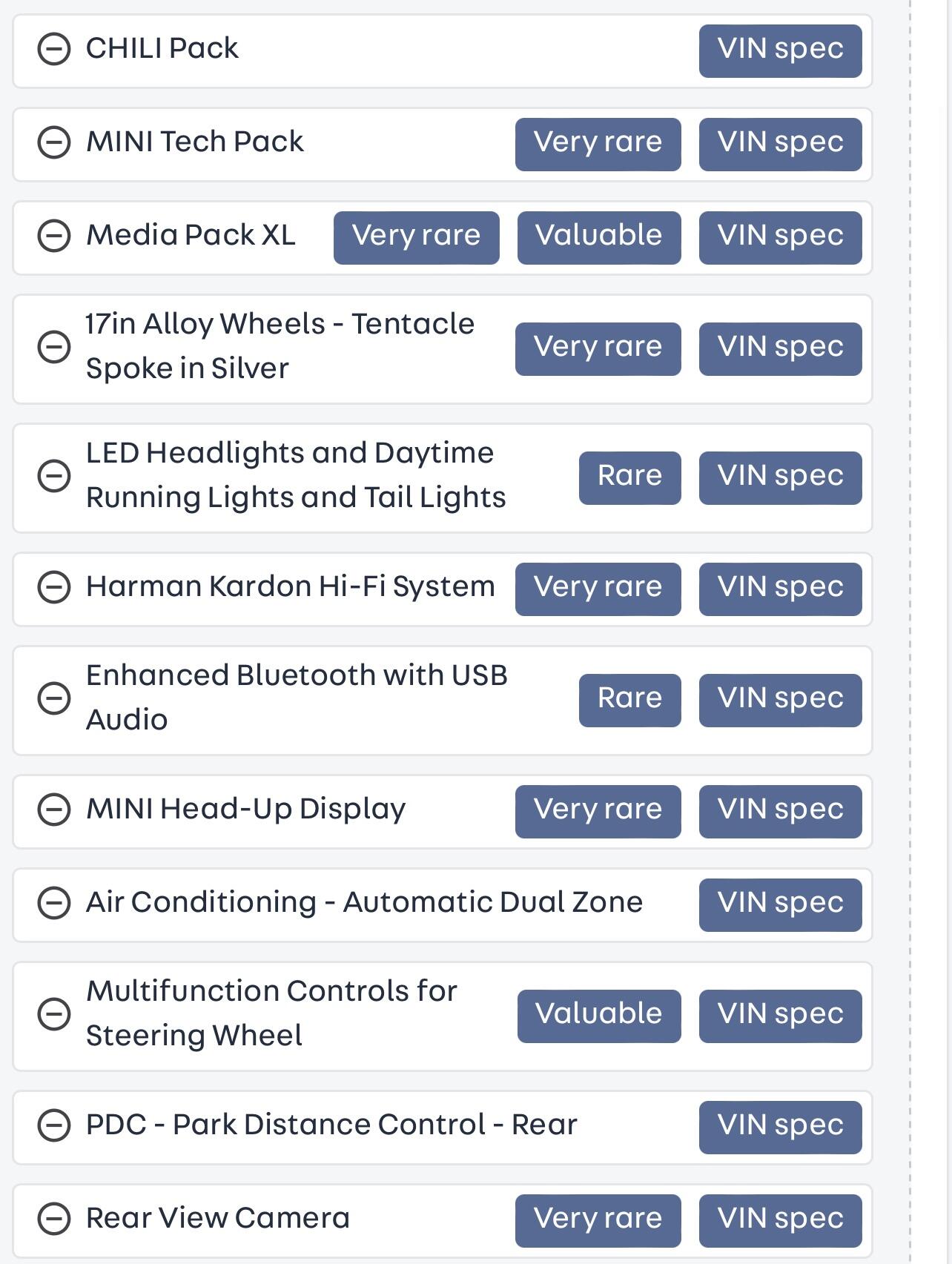
Task: Collapse MINI Tech Pack via minus icon
Action: coord(54,143)
